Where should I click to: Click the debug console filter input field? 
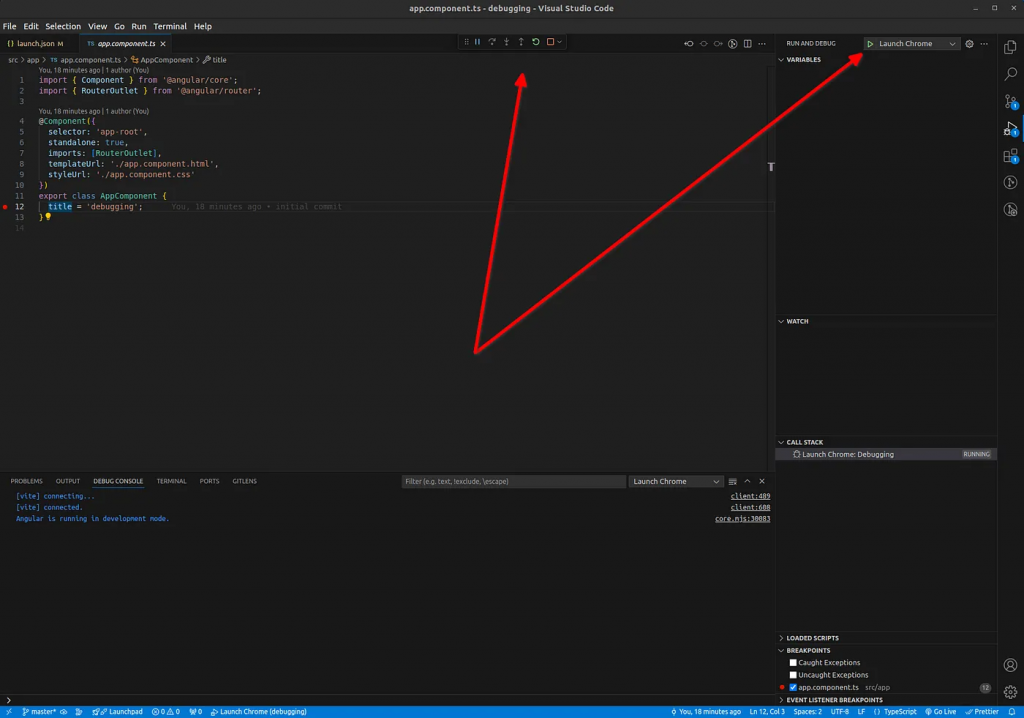513,481
